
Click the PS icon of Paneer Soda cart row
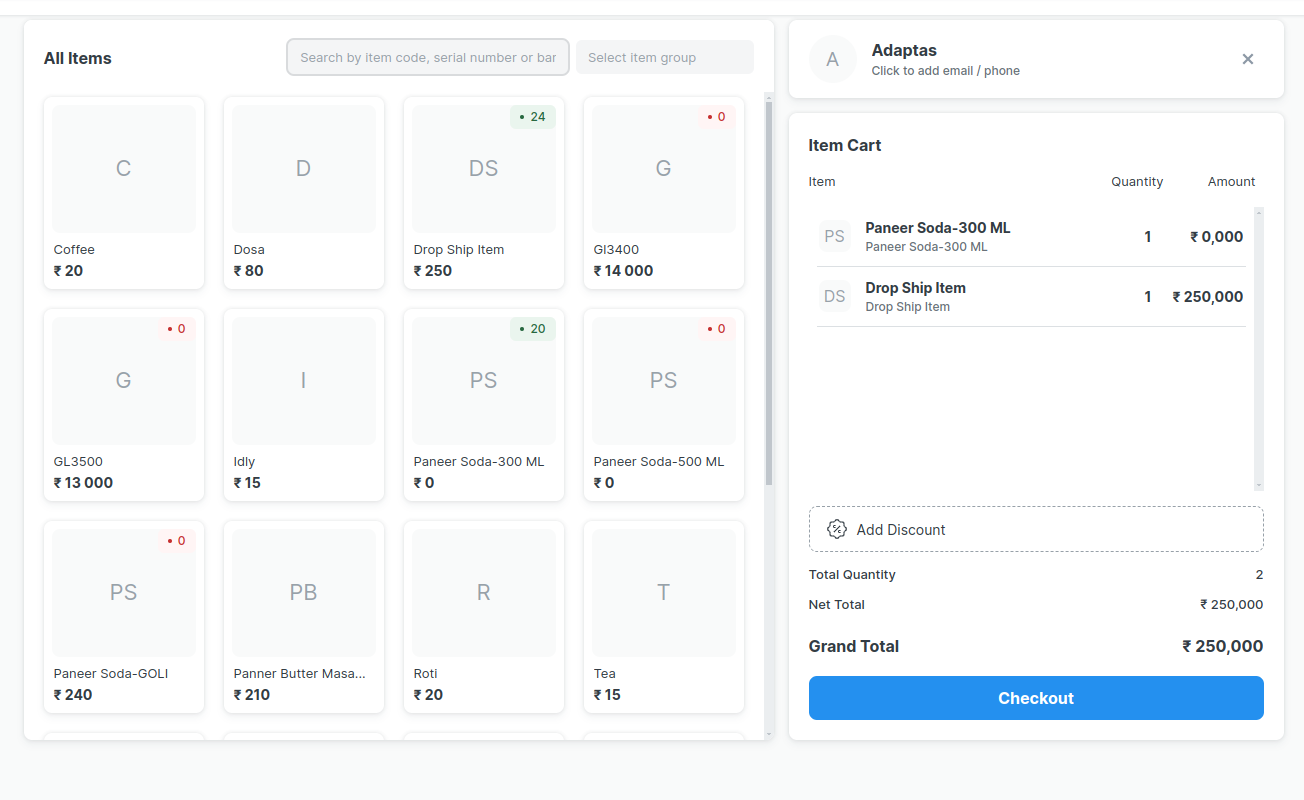coord(834,237)
